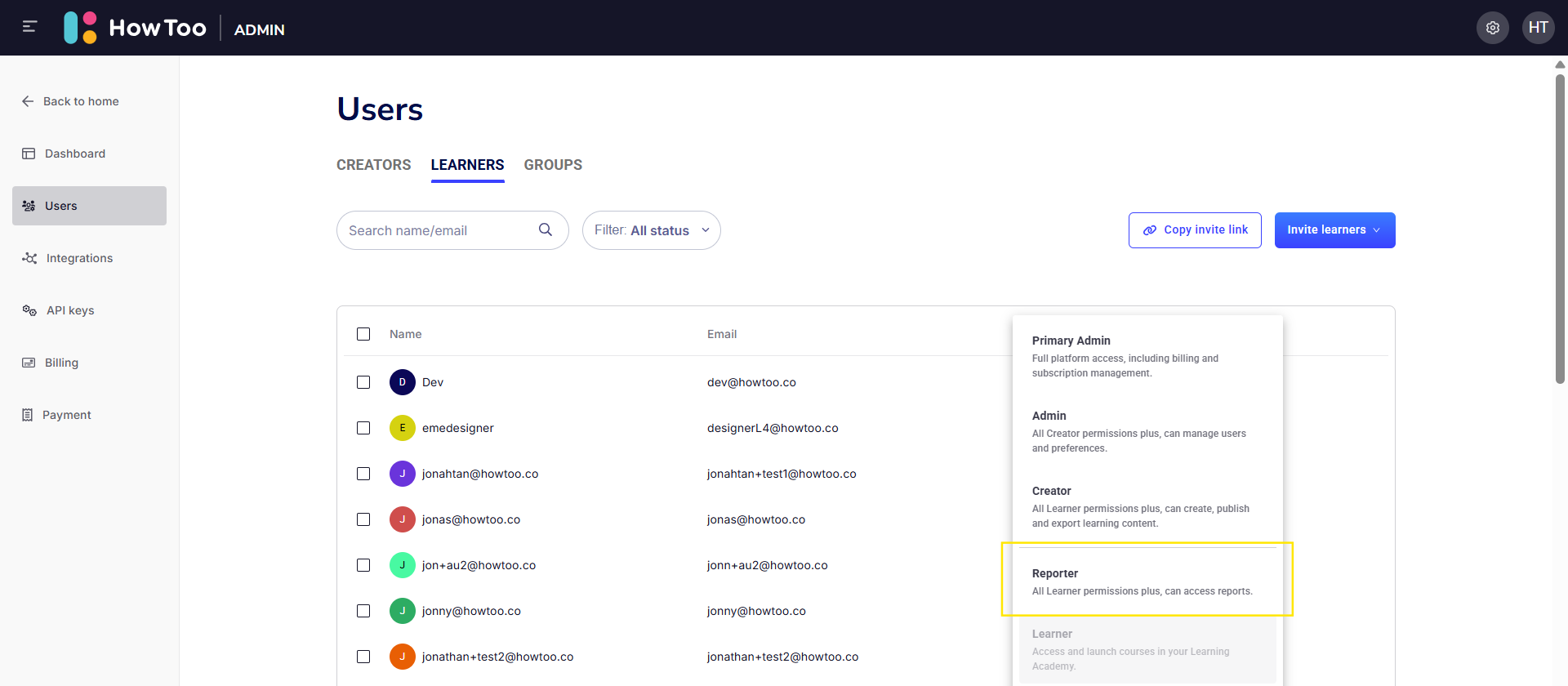Open the Invite learners dropdown
This screenshot has width=1568, height=686.
pos(1334,230)
